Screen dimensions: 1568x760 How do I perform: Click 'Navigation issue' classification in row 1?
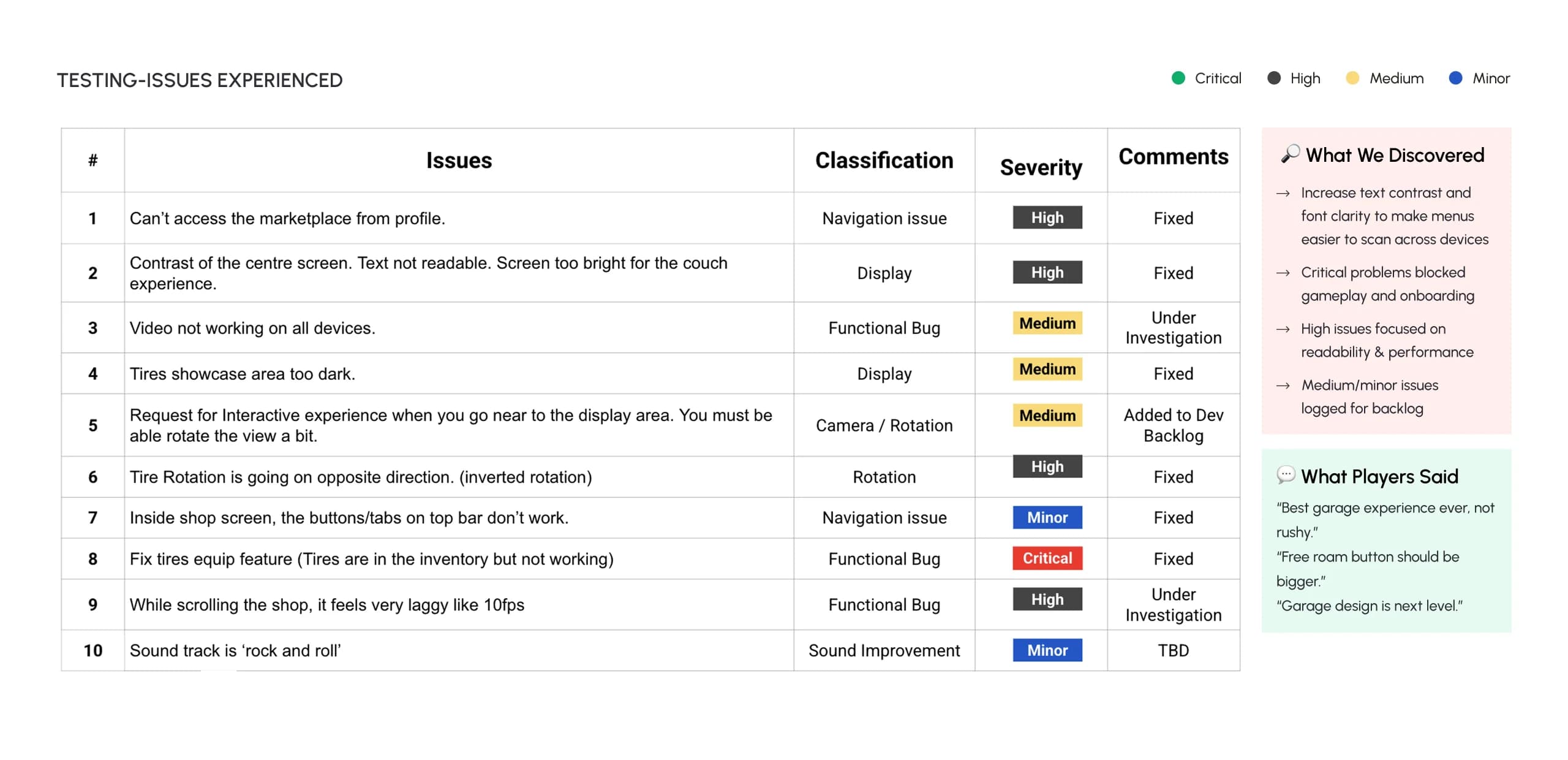(884, 219)
